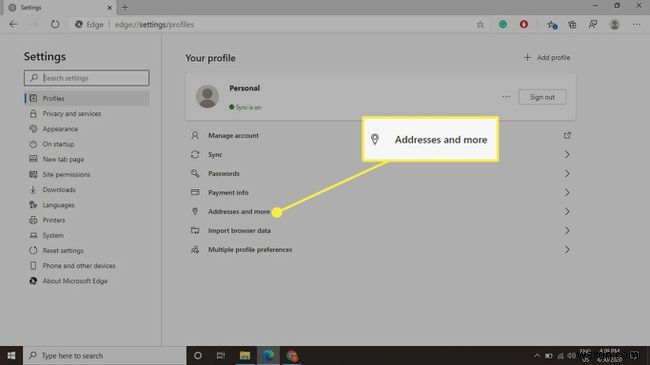The height and width of the screenshot is (365, 650).
Task: Open Payment info row
Action: click(381, 192)
